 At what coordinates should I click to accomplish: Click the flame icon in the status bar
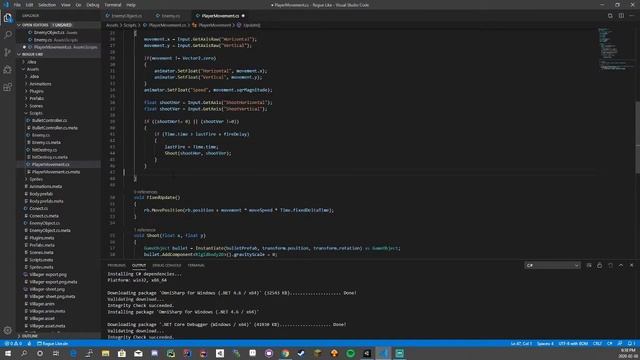point(29,344)
